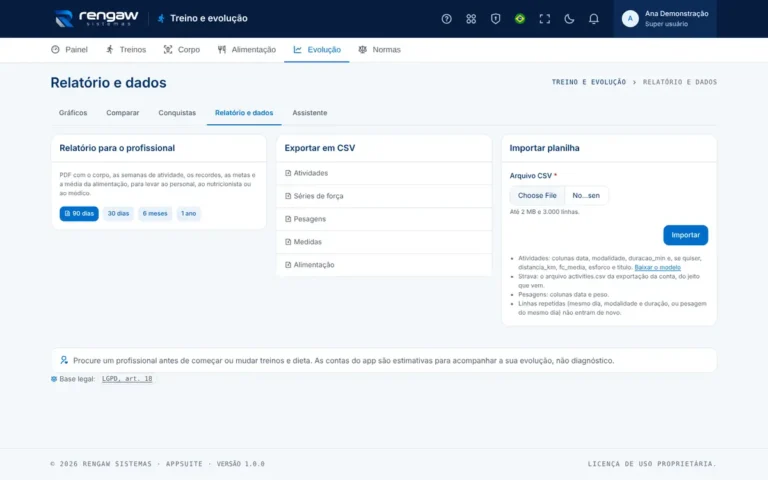768x480 pixels.
Task: Click the Base legal gear icon
Action: point(54,379)
